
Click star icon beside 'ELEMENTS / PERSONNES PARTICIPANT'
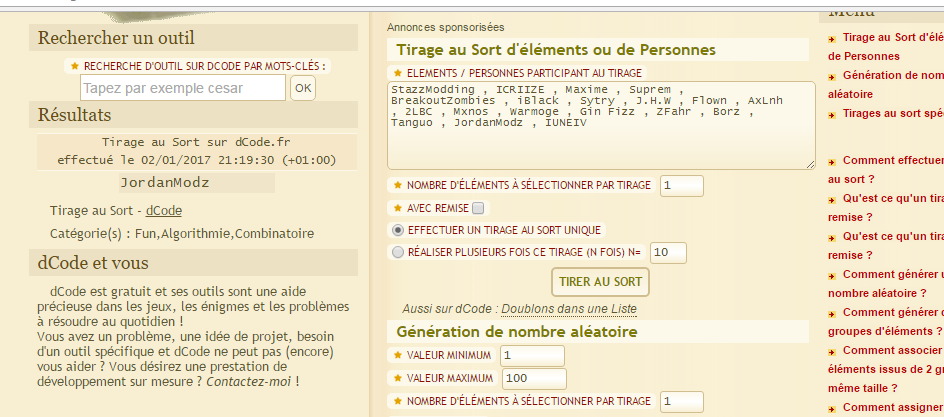click(x=397, y=73)
